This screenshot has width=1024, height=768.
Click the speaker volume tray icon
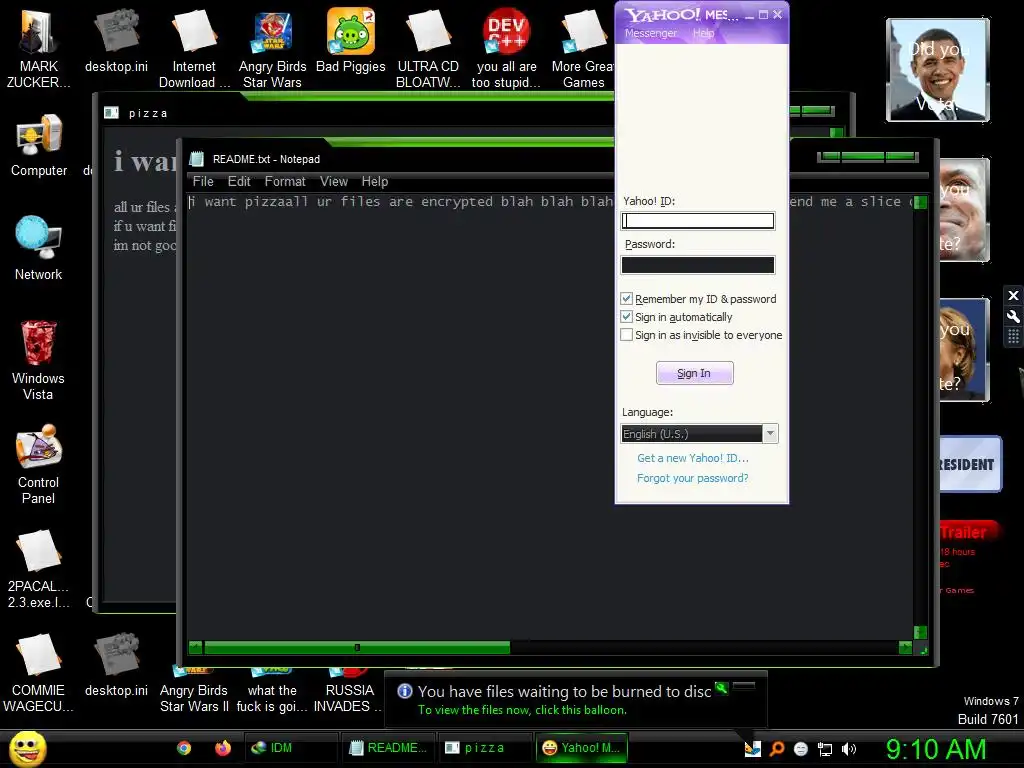click(x=849, y=749)
